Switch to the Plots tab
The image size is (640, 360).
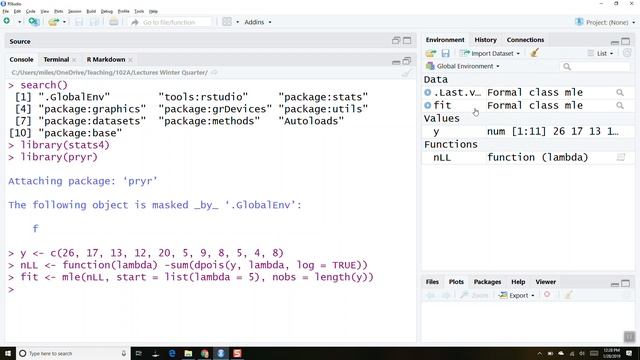pyautogui.click(x=456, y=282)
